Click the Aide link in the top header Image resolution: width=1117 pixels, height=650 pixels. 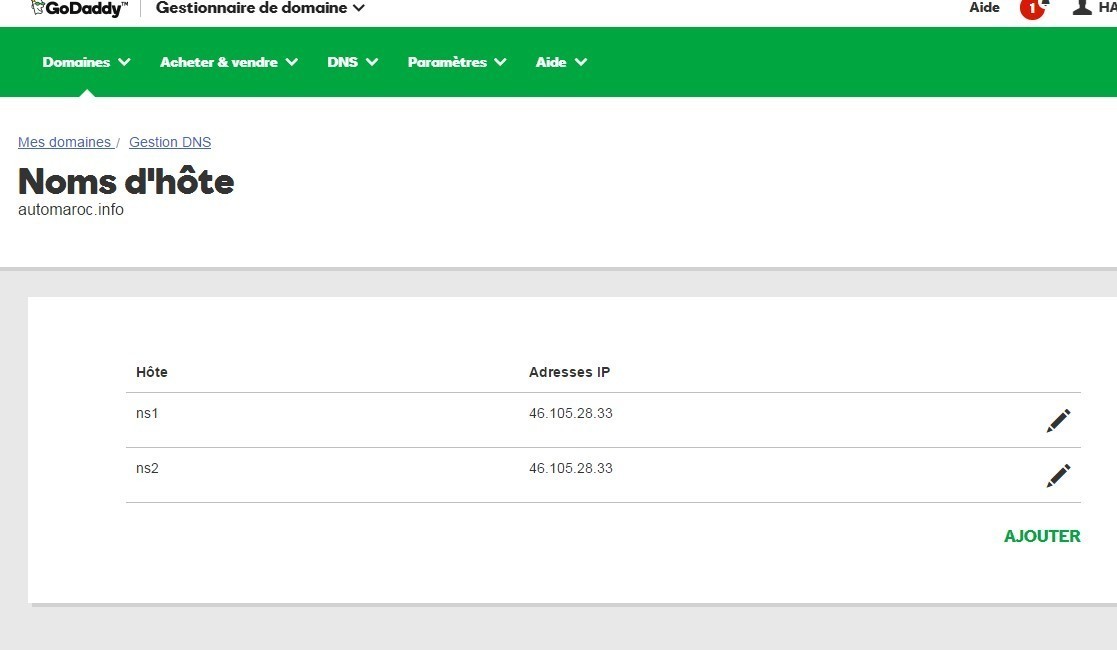tap(984, 7)
